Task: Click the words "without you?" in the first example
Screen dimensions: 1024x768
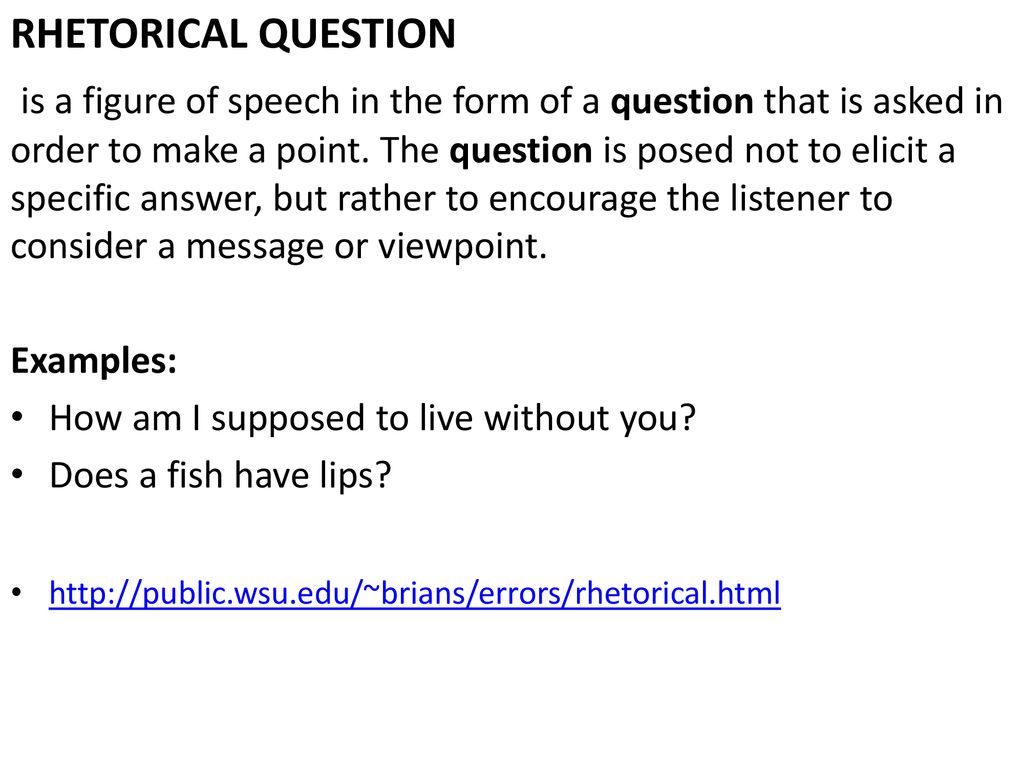Action: click(590, 418)
